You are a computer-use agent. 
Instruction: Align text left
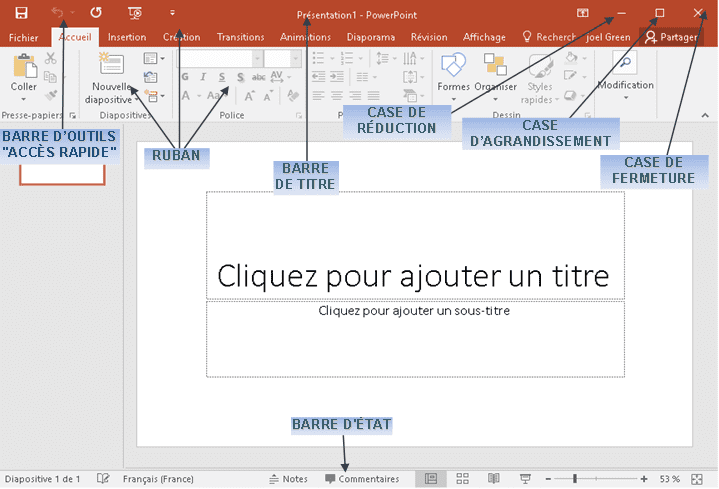pyautogui.click(x=318, y=95)
